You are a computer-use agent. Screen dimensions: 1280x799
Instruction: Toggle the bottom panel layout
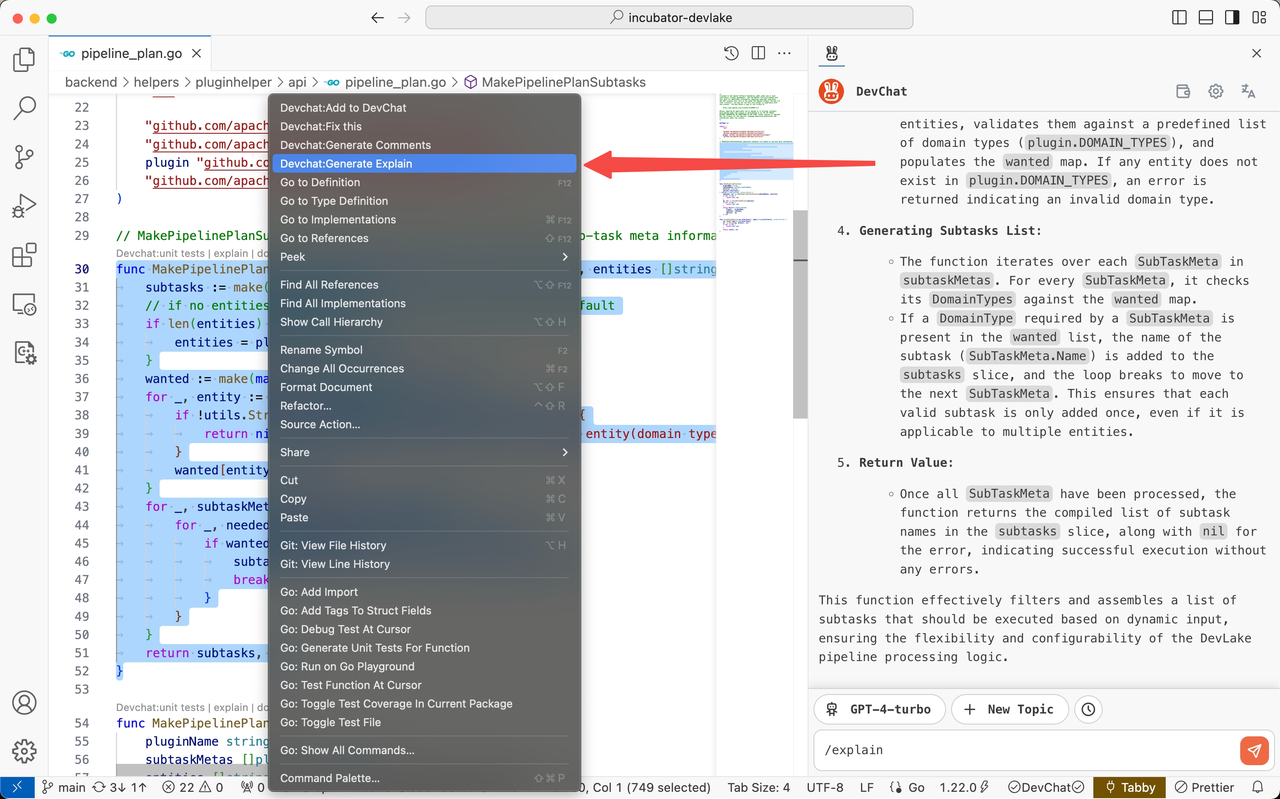tap(1206, 18)
